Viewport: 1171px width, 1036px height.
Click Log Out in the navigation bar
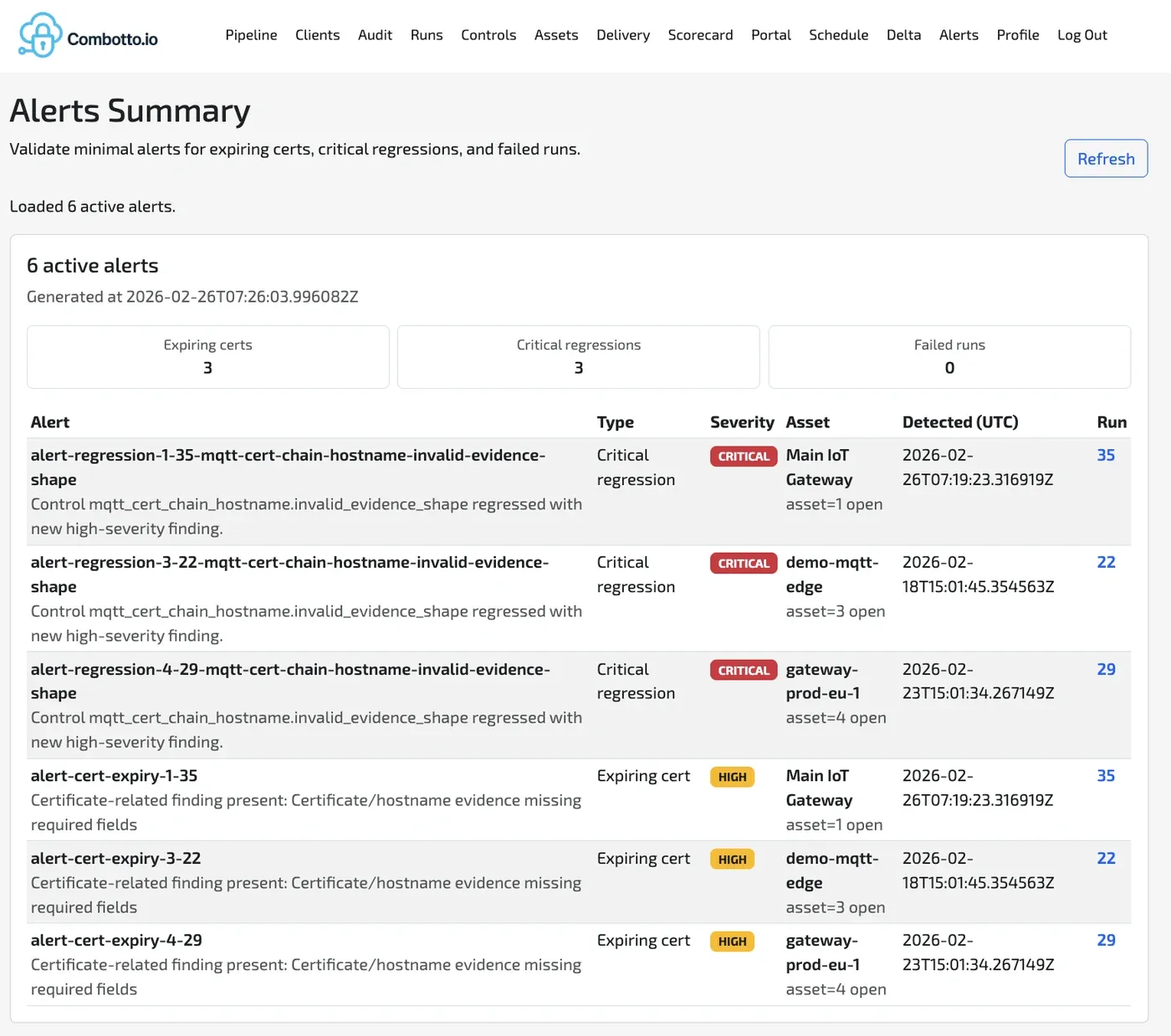(1082, 35)
